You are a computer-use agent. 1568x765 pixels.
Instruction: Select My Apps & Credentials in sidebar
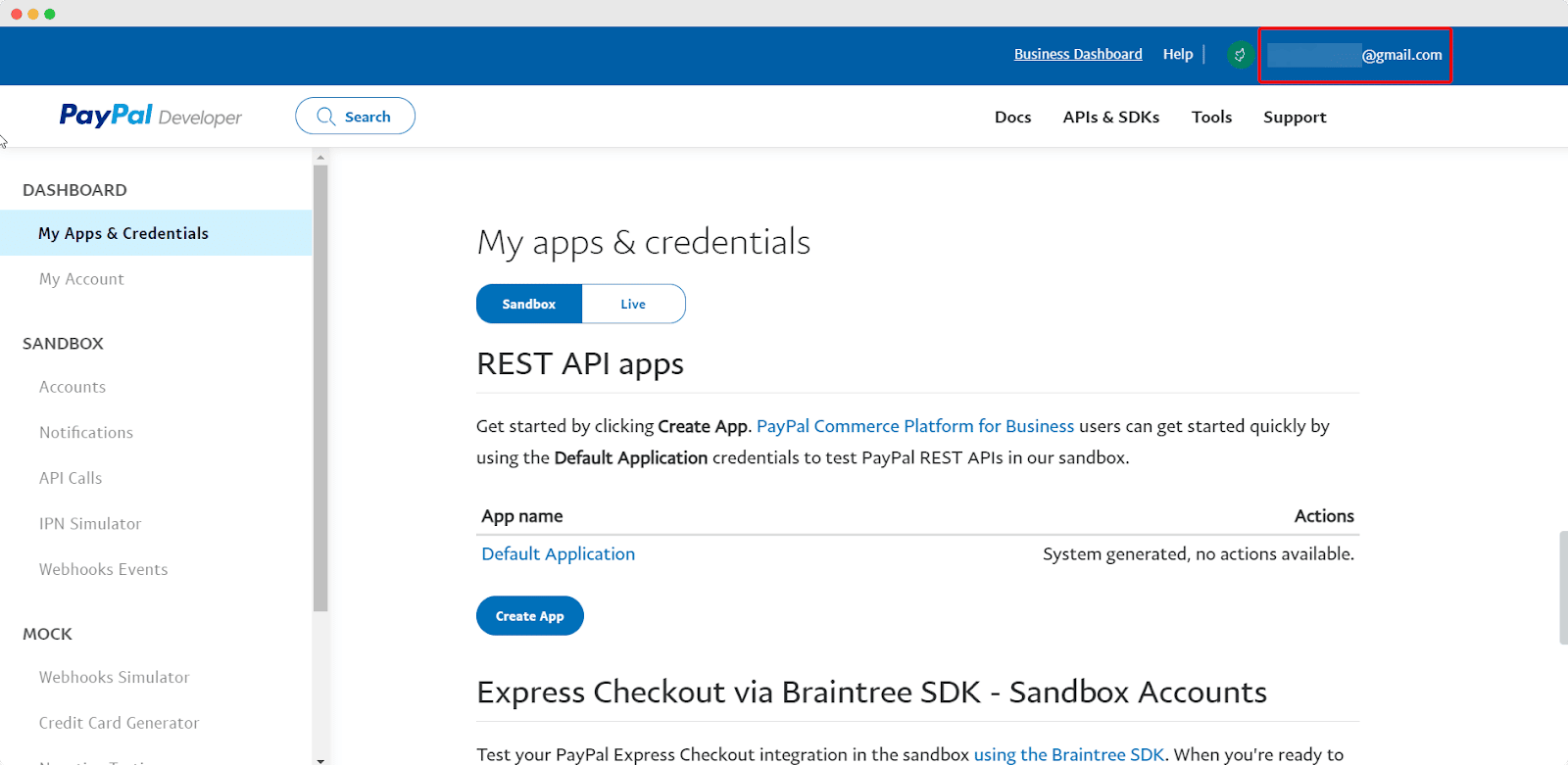(156, 233)
